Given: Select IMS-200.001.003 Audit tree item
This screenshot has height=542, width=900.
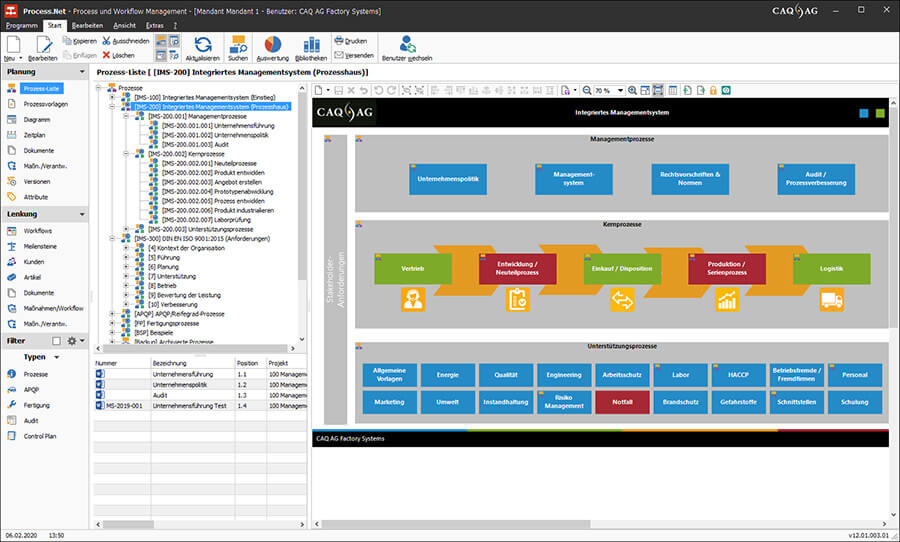Looking at the screenshot, I should (195, 145).
